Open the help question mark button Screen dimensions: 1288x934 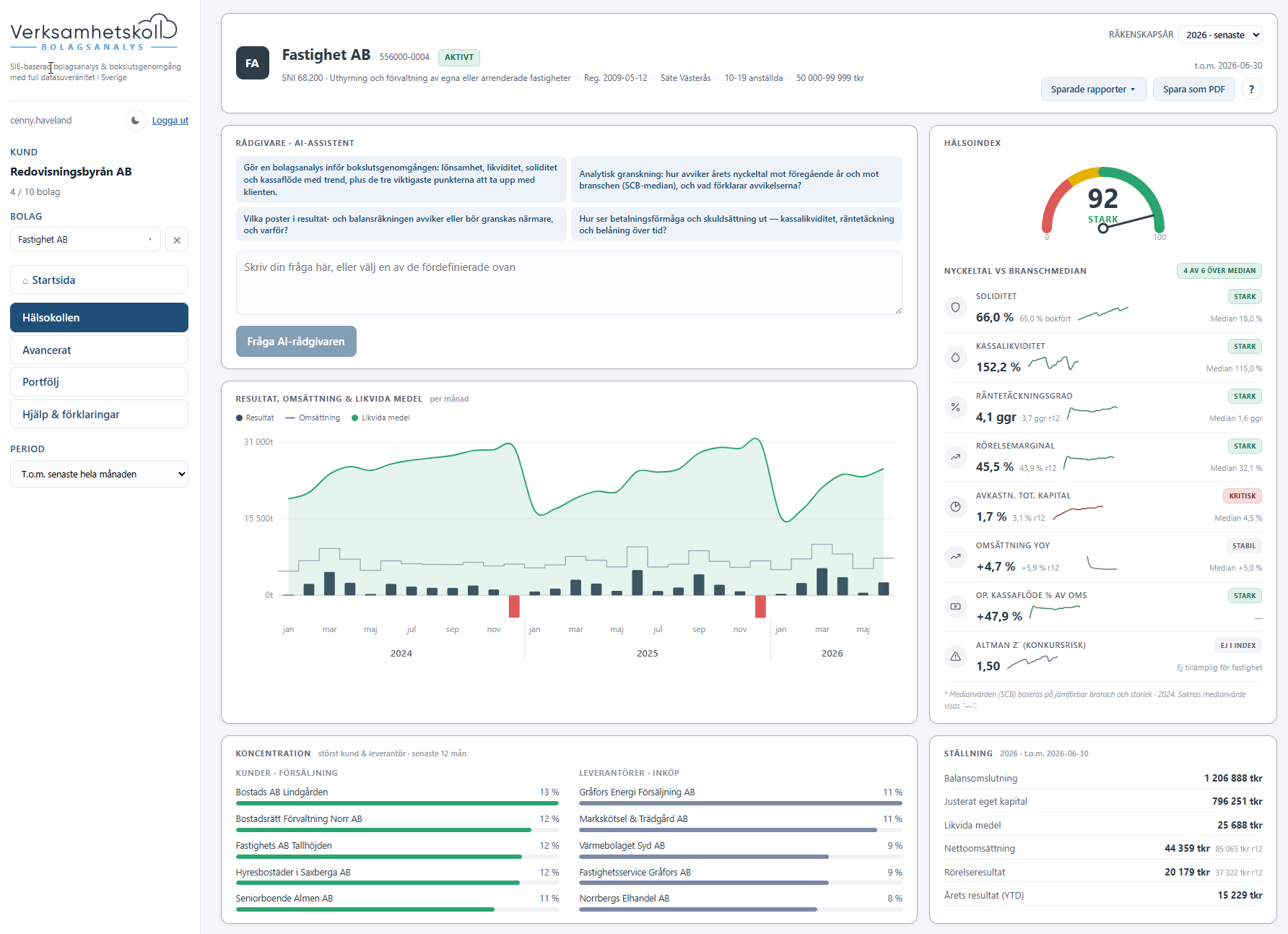pos(1251,90)
